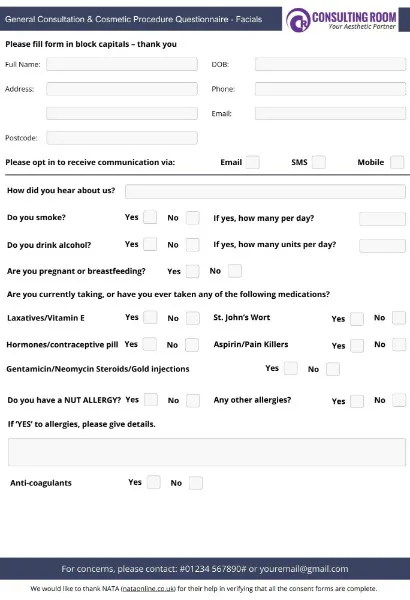410x600 pixels.
Task: Open the nataonline.co.uk link
Action: coord(149,589)
